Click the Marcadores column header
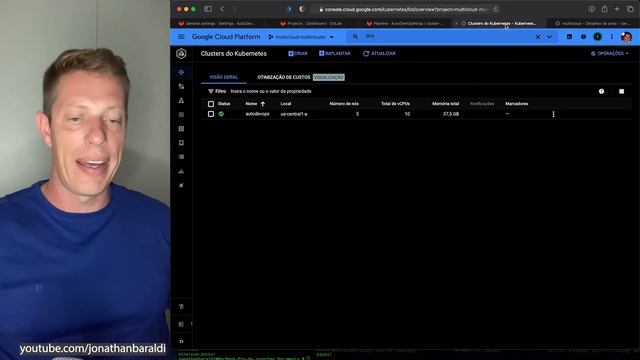The height and width of the screenshot is (360, 640). pos(516,104)
